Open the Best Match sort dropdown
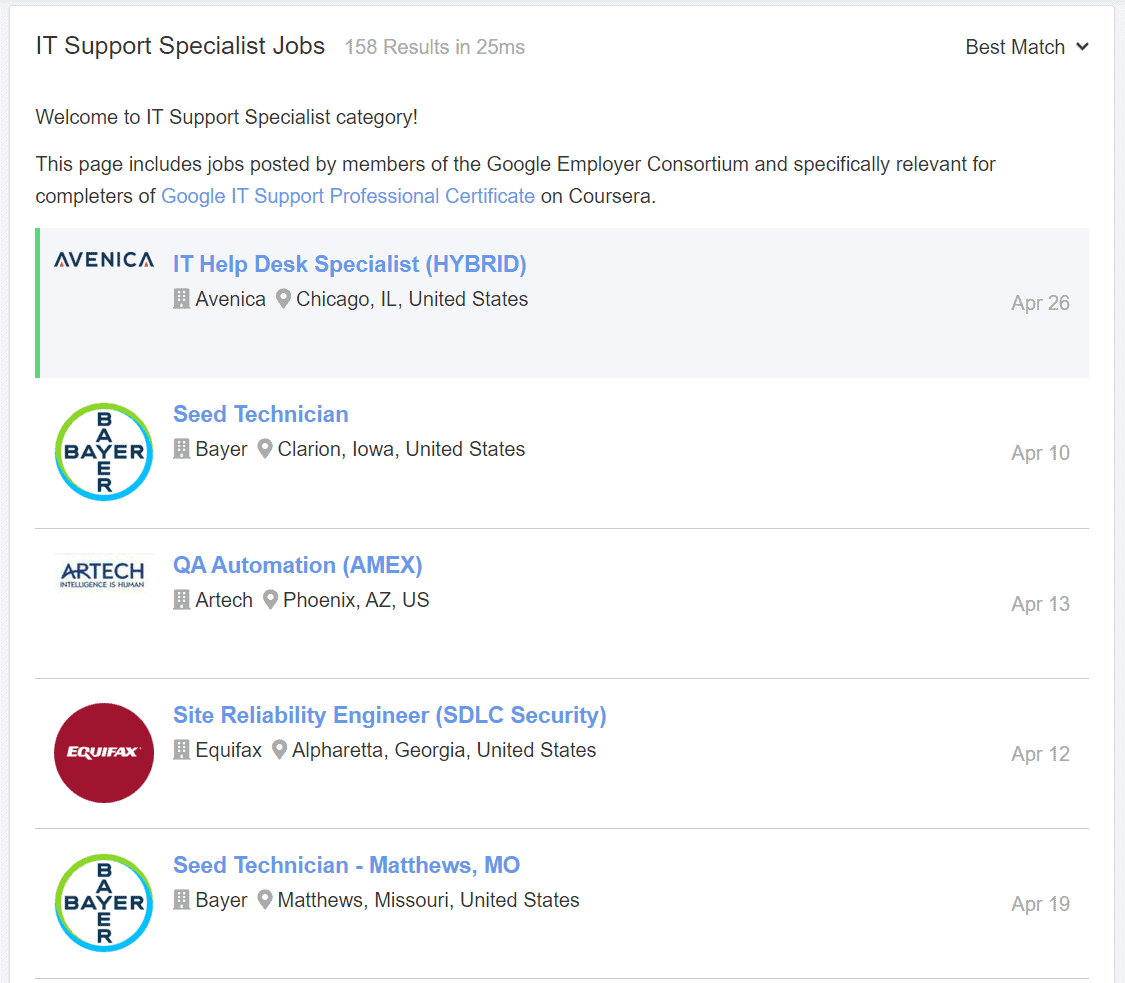1125x983 pixels. (1014, 46)
